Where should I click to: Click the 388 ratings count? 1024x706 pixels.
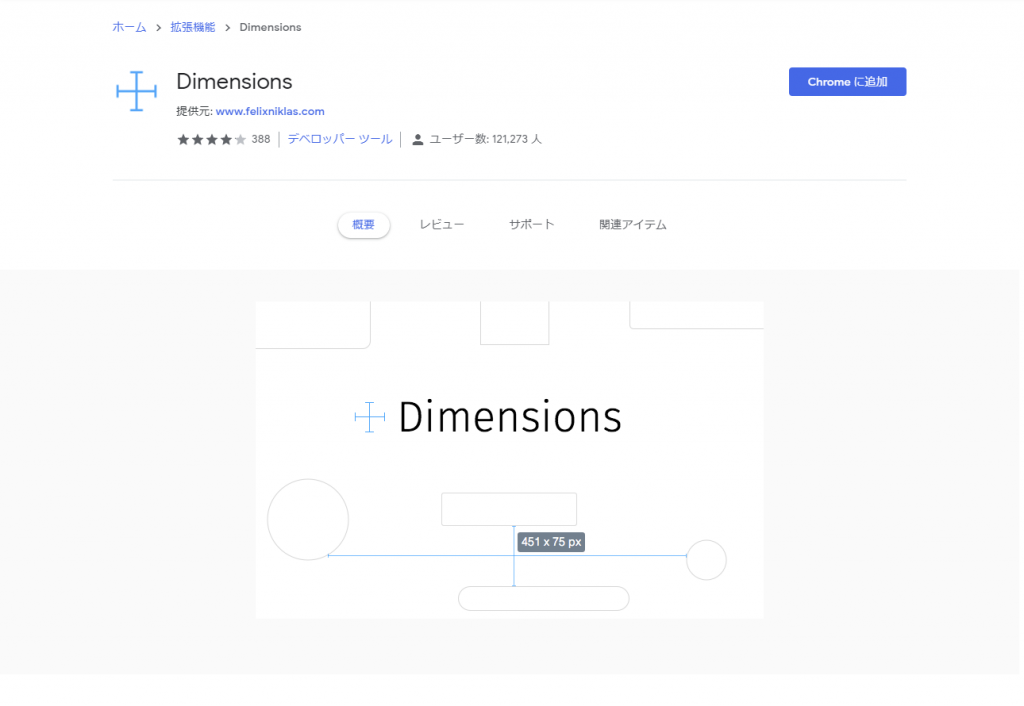pos(261,139)
